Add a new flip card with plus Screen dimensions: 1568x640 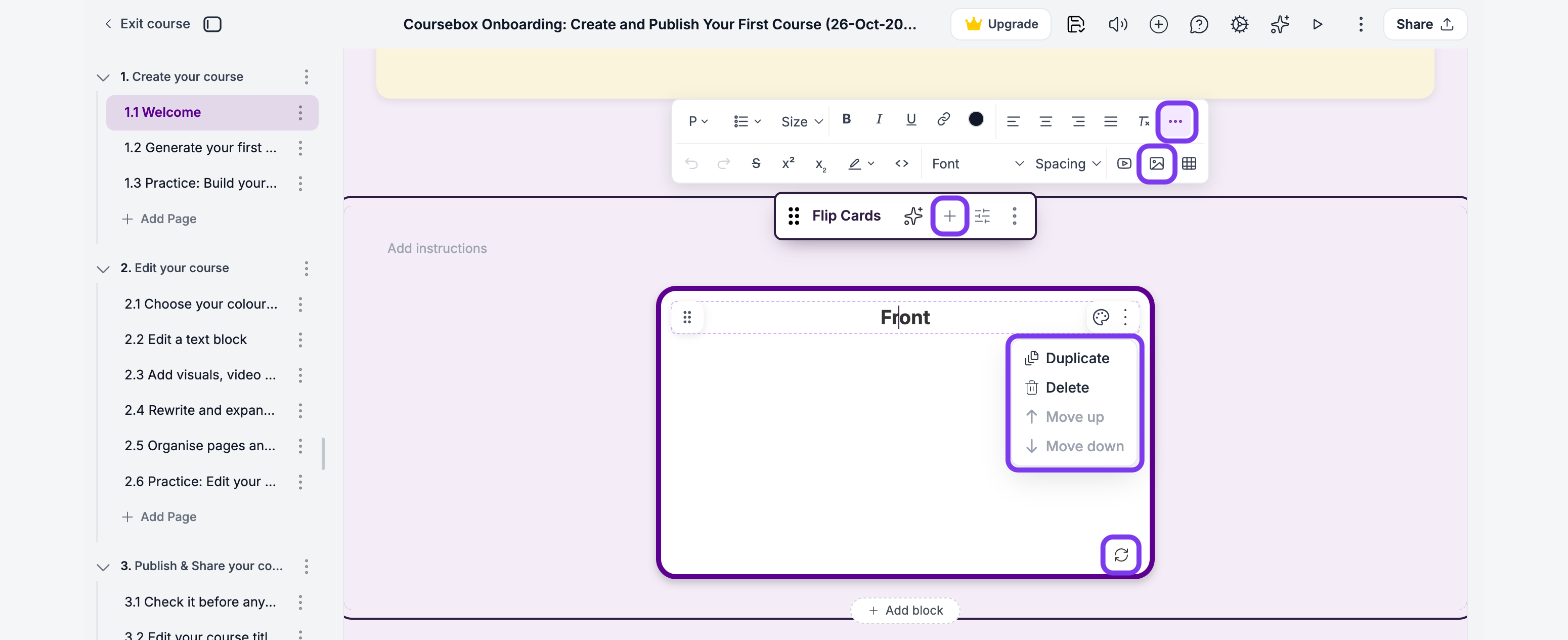[950, 216]
